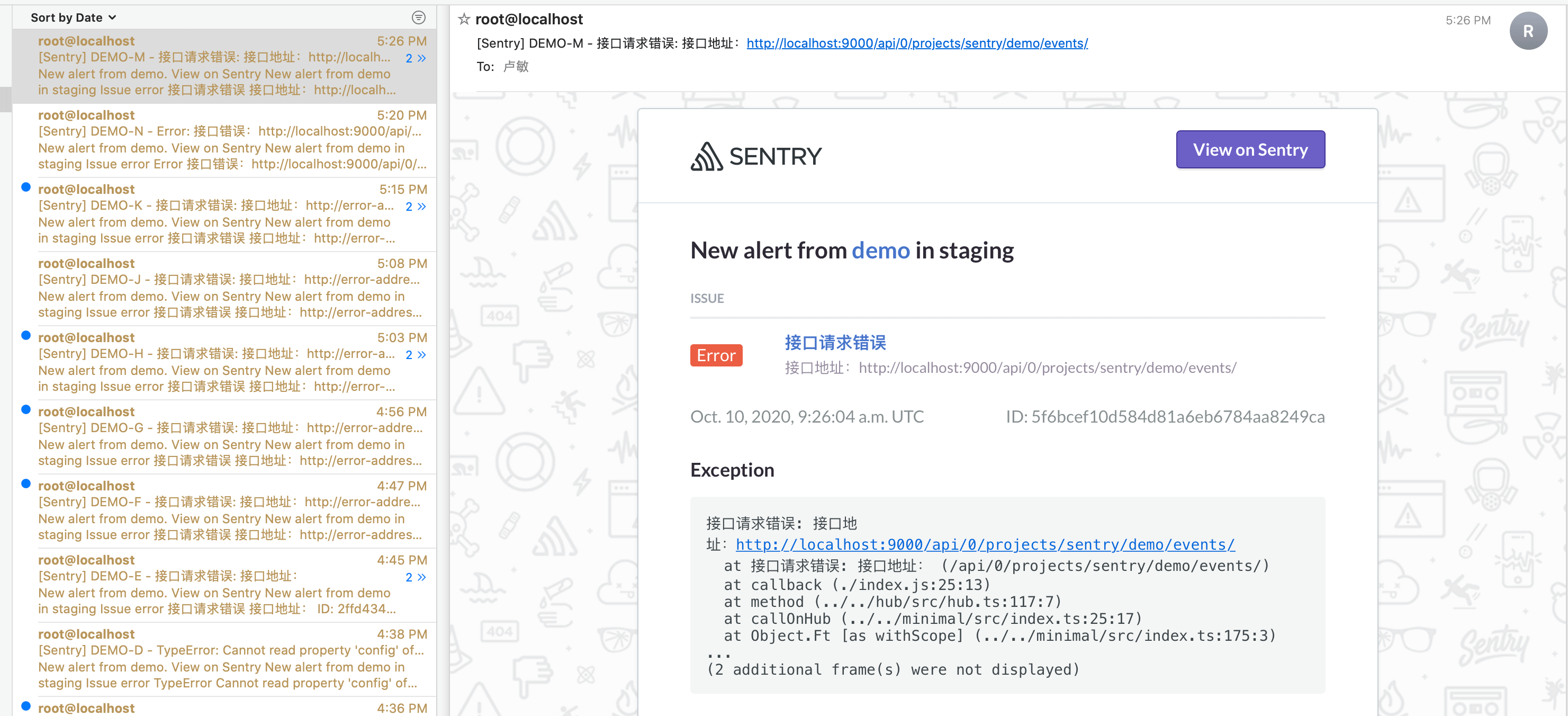
Task: Expand the DEMO-M thread with 2 messages
Action: pyautogui.click(x=416, y=58)
